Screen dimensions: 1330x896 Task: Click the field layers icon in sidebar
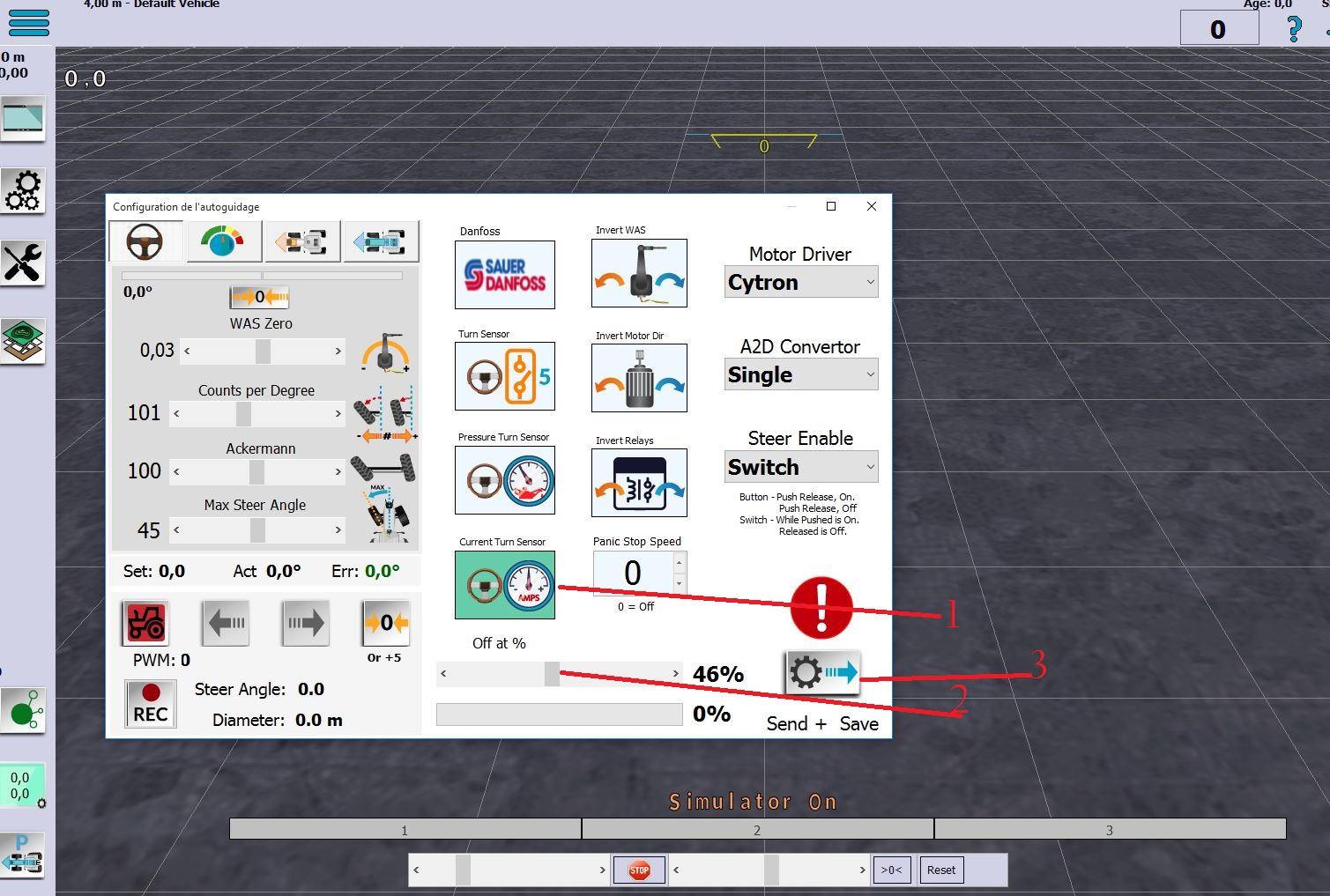(x=23, y=341)
